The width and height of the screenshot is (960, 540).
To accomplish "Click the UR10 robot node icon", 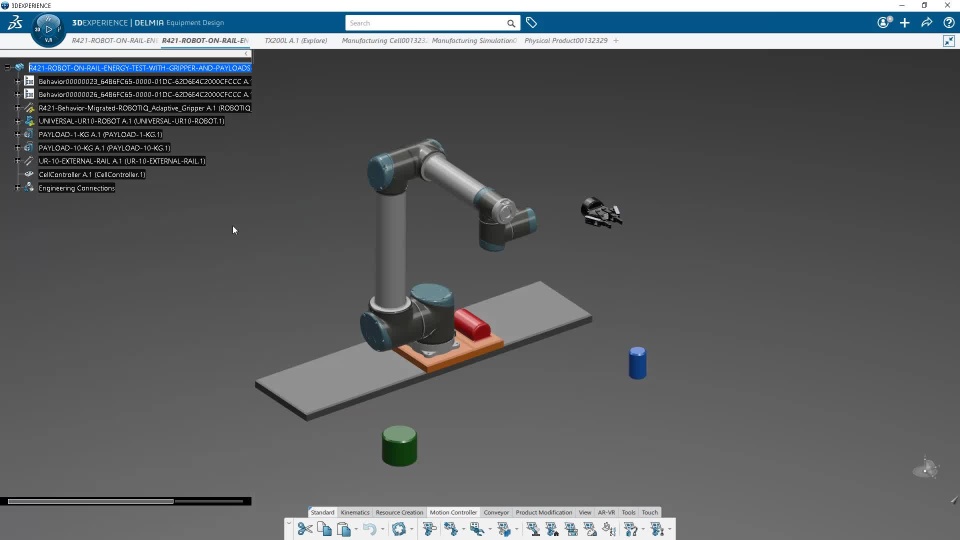I will click(x=29, y=121).
